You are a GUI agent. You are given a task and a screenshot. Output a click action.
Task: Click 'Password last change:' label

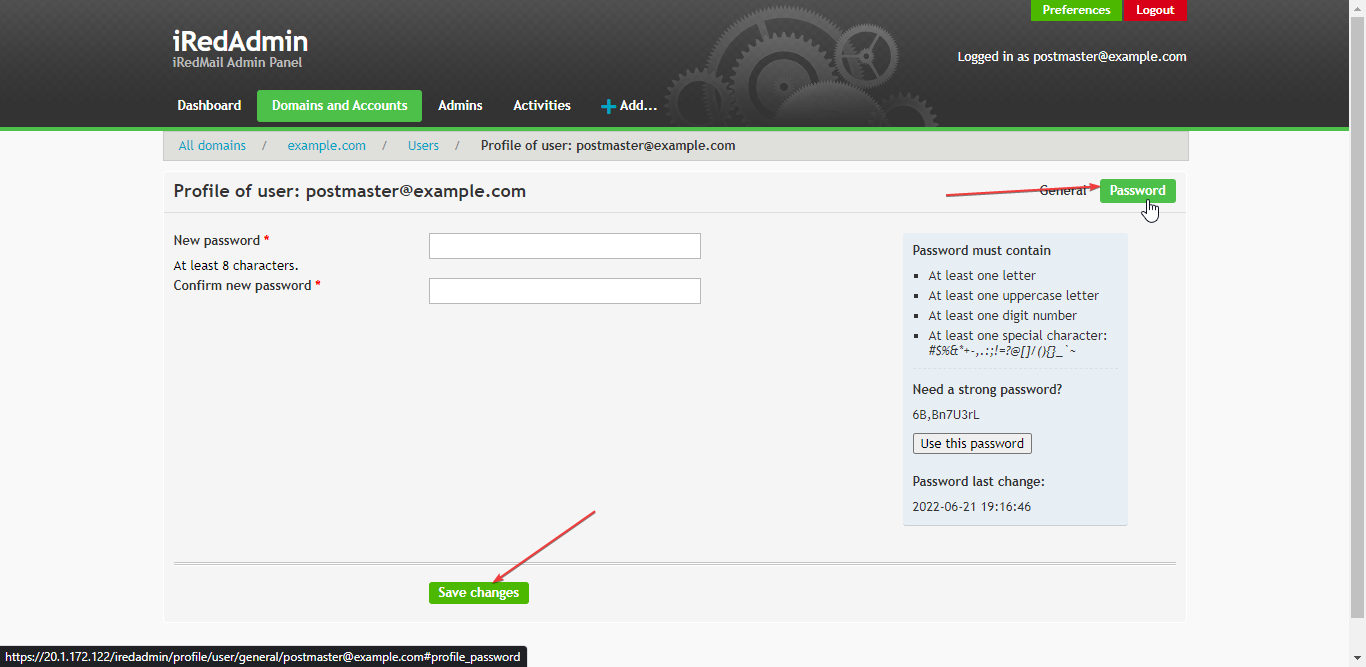[x=978, y=482]
